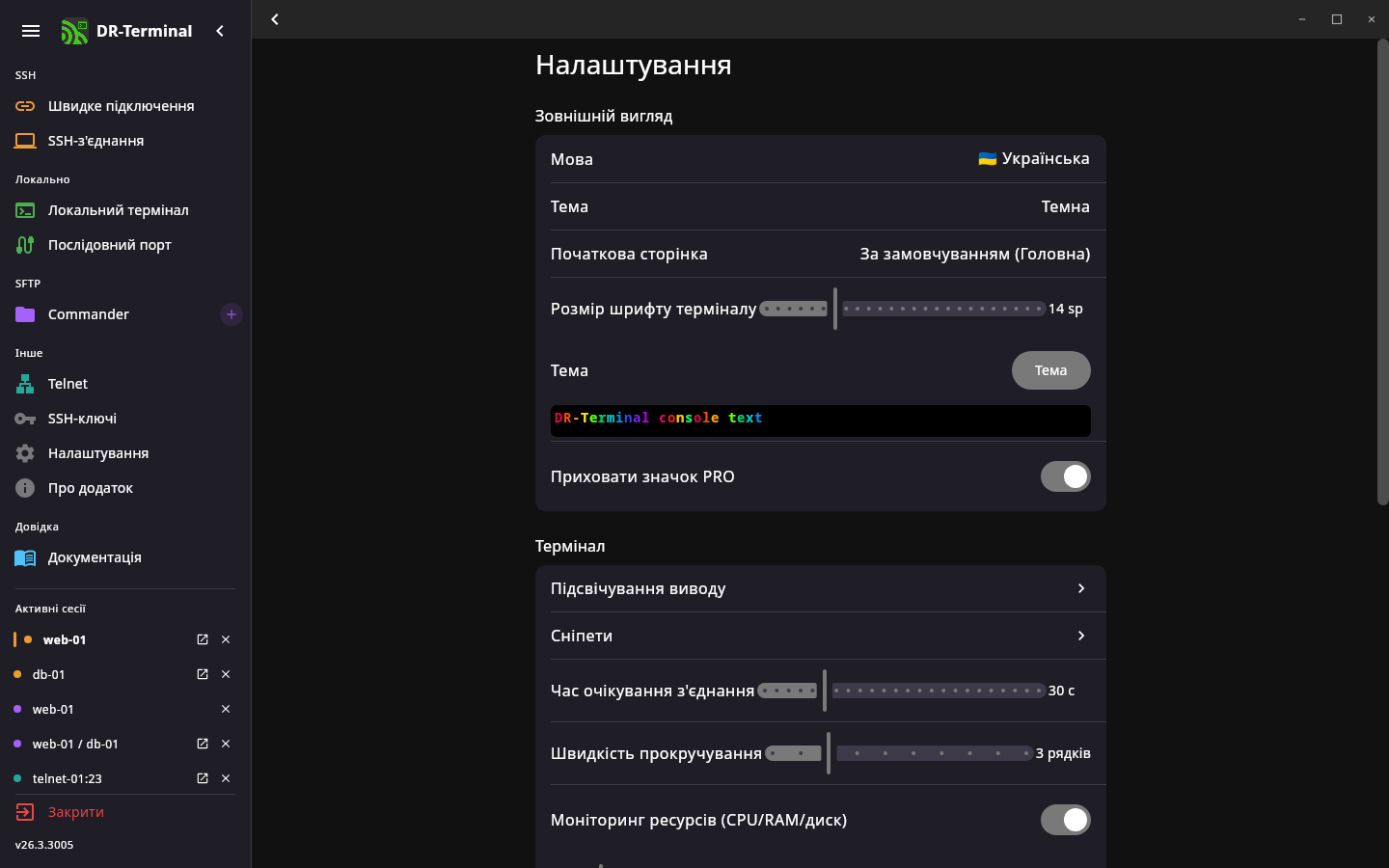1389x868 pixels.
Task: Click the DR-Terminal logo icon
Action: [74, 32]
